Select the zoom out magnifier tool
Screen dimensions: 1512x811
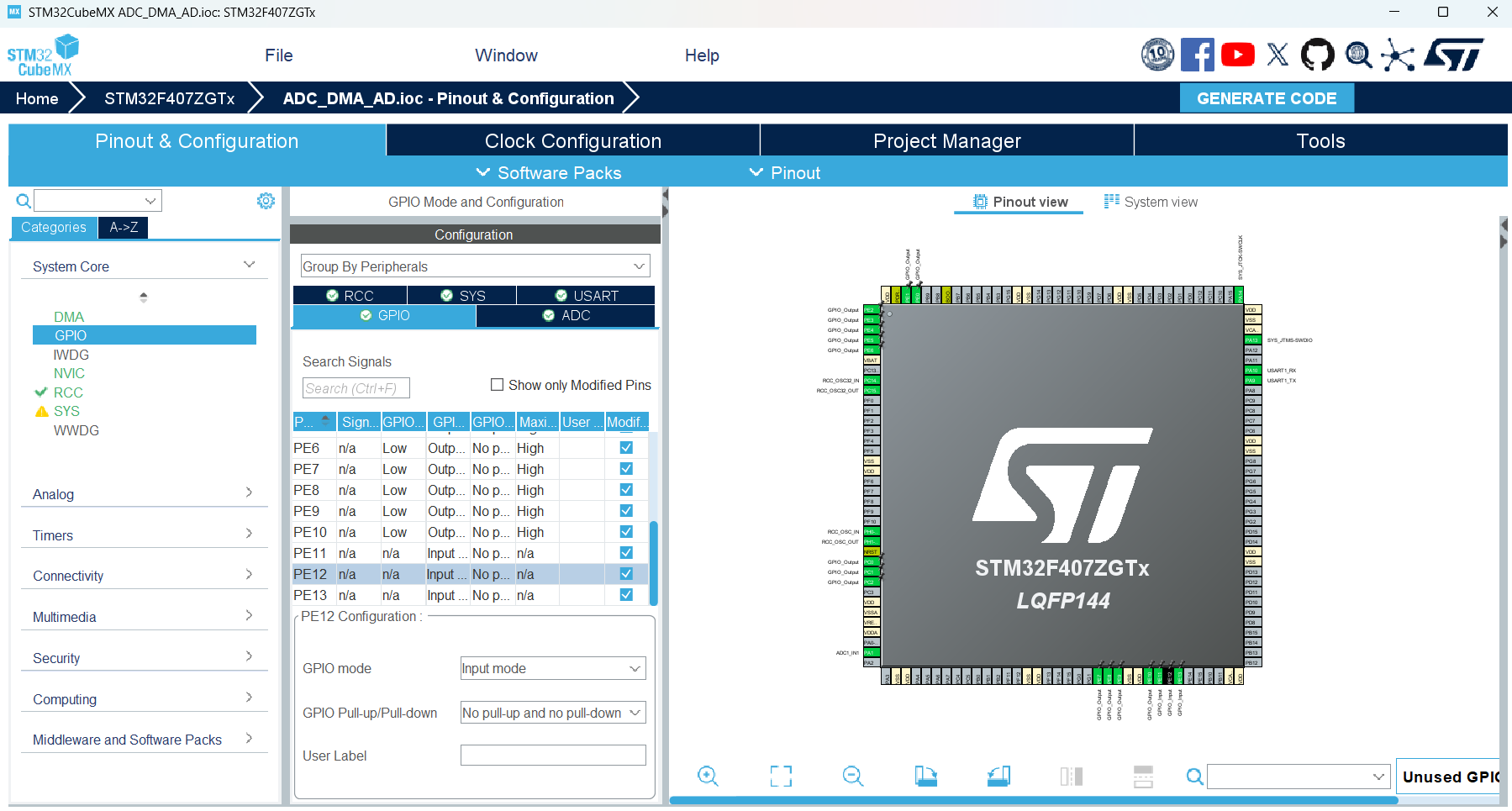852,776
